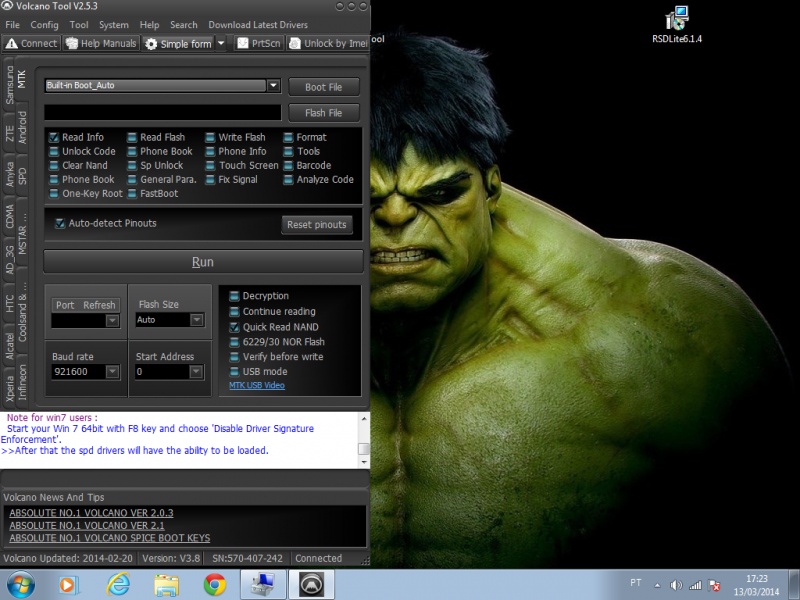
Task: Open MTK USB Video link
Action: (x=257, y=385)
